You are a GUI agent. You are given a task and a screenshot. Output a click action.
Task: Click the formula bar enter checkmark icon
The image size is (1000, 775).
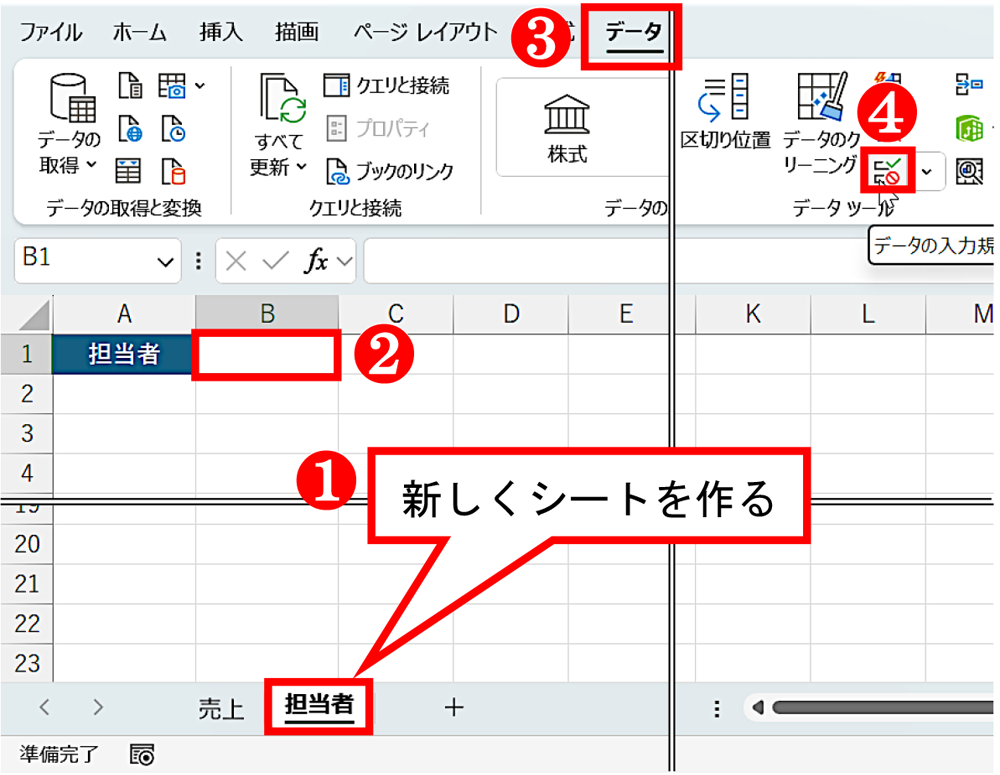point(276,260)
